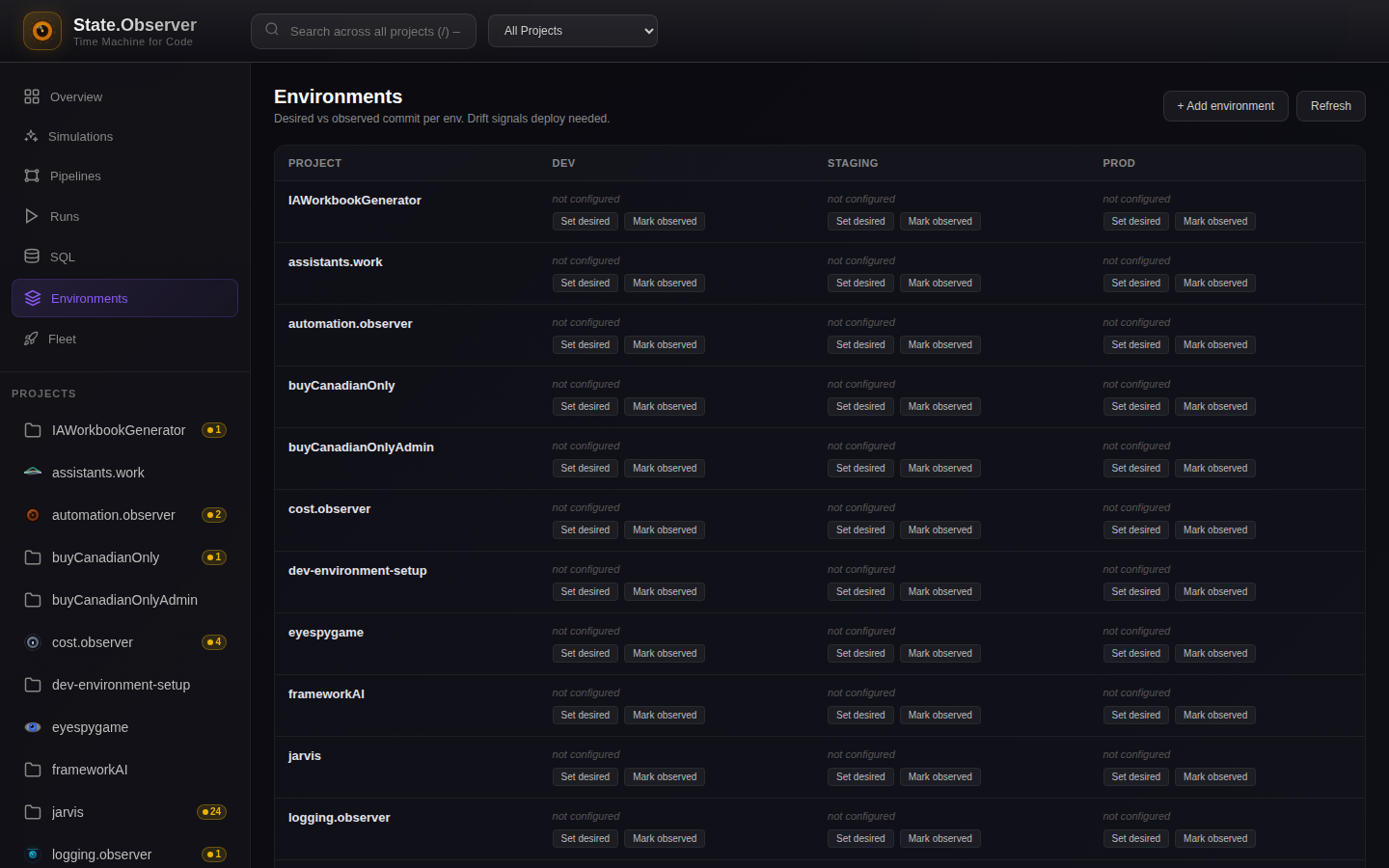This screenshot has width=1389, height=868.
Task: Navigate to the Runs page
Action: coord(125,216)
